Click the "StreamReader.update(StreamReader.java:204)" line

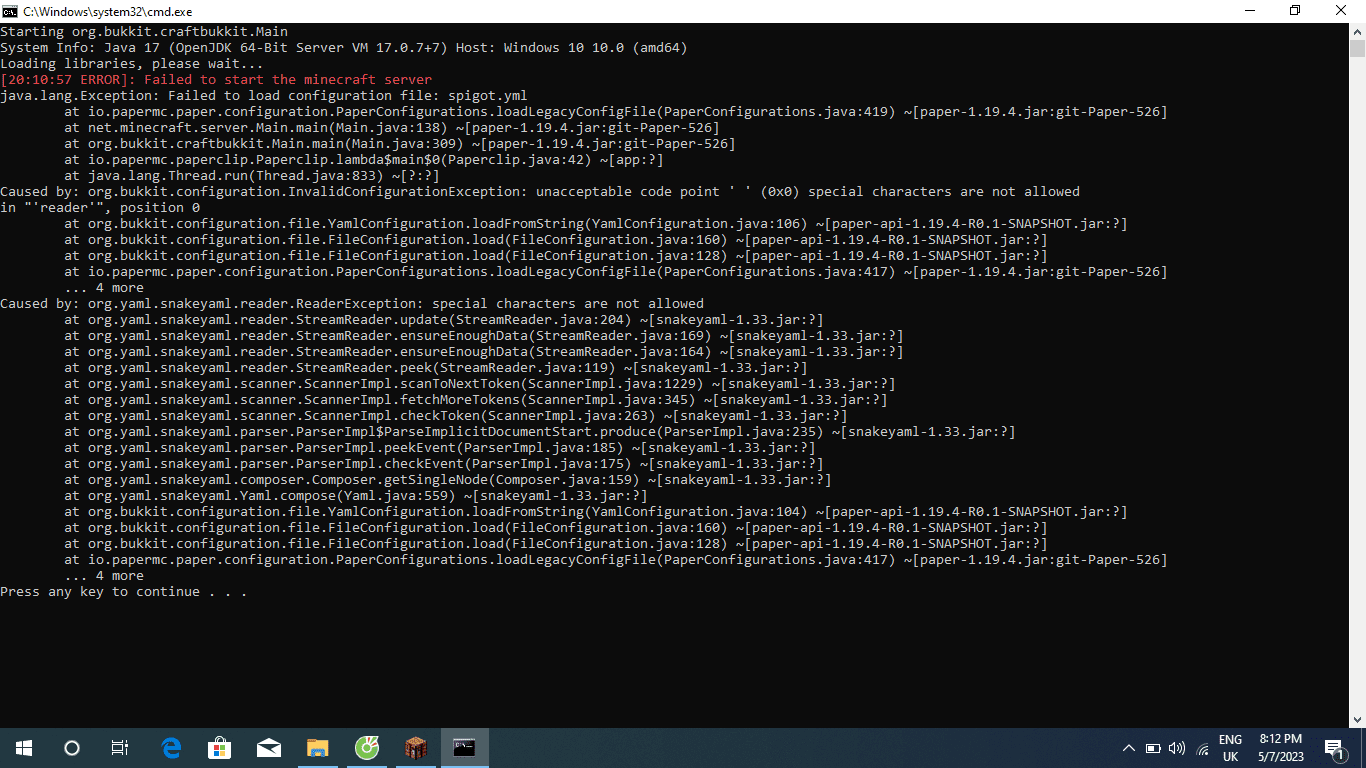click(444, 320)
